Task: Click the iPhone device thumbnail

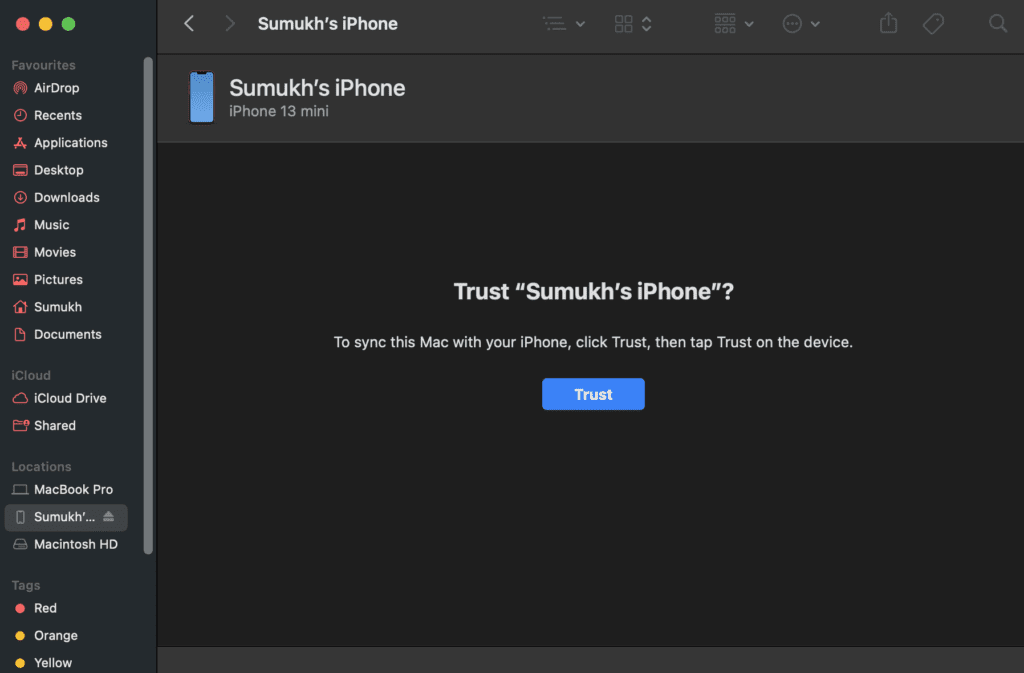Action: click(x=201, y=97)
